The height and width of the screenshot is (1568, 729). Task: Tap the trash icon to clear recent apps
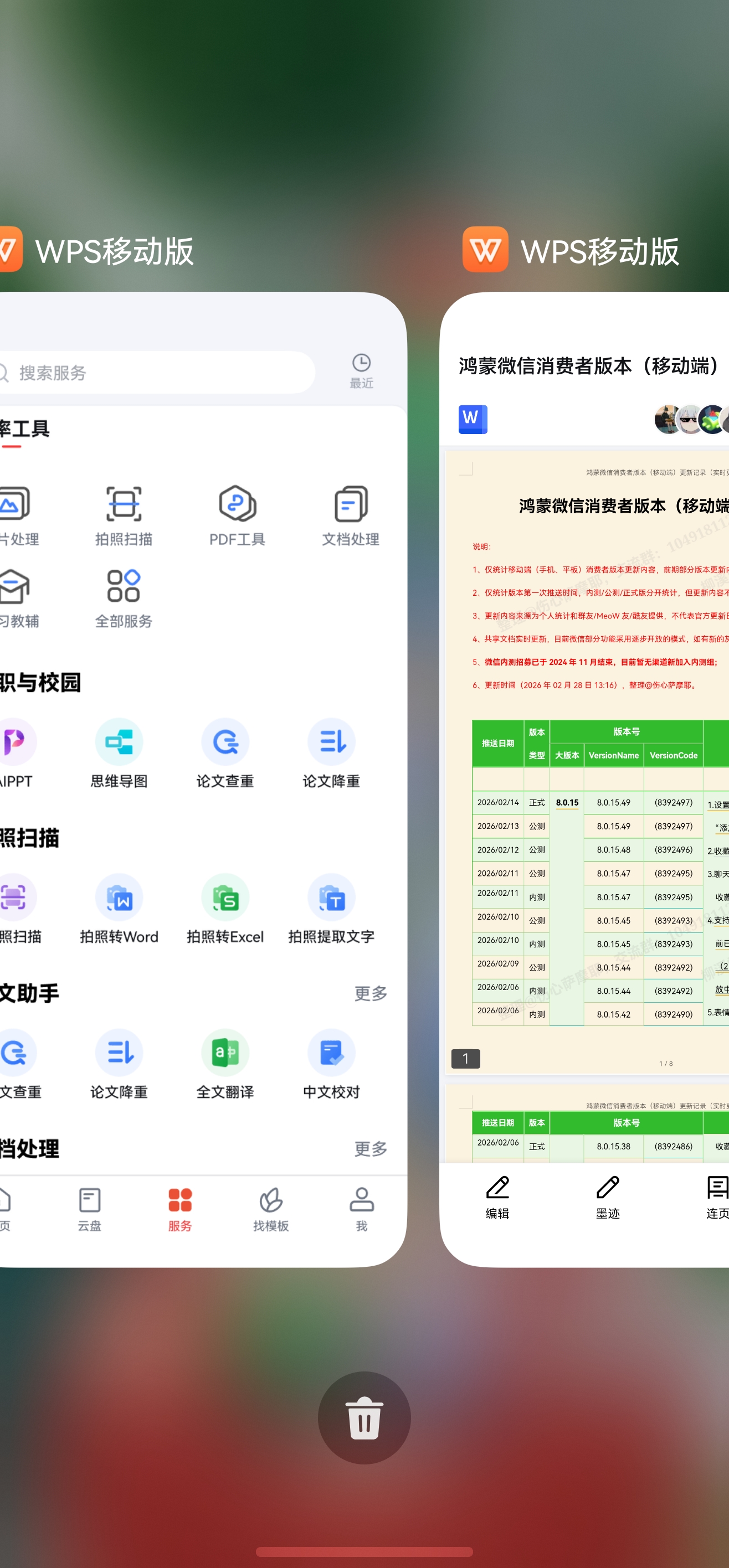pyautogui.click(x=364, y=1417)
